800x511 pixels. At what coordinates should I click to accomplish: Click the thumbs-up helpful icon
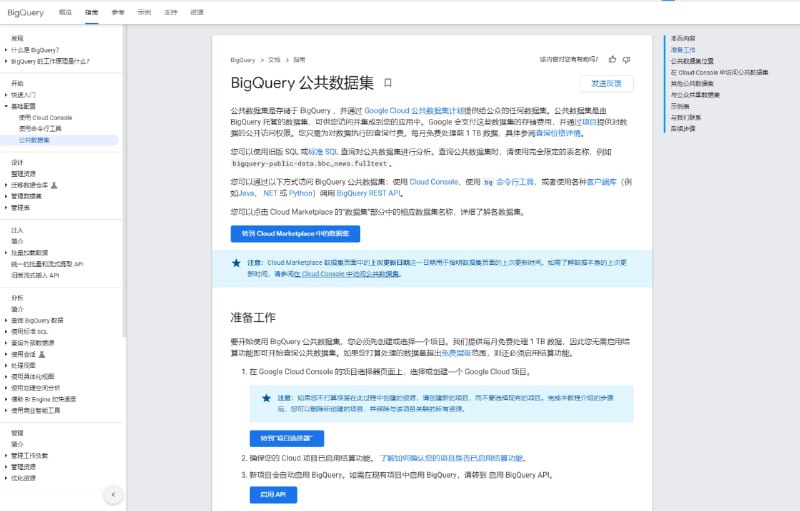click(x=612, y=60)
